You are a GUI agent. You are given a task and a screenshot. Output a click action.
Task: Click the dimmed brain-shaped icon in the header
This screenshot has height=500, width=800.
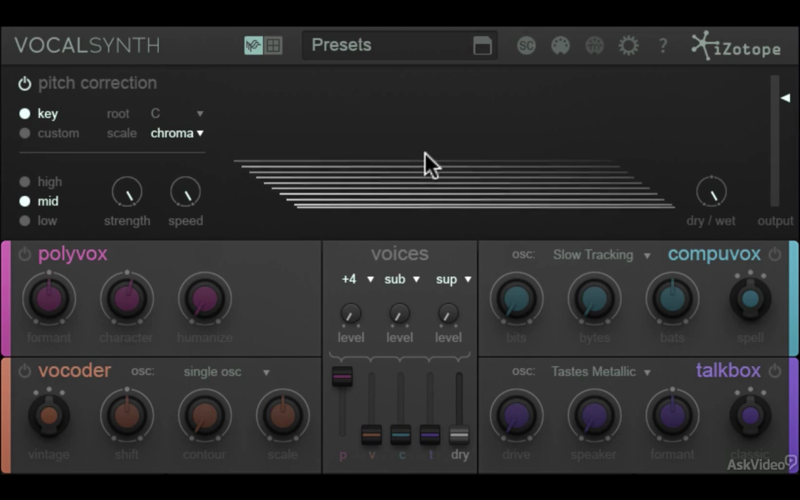click(594, 46)
